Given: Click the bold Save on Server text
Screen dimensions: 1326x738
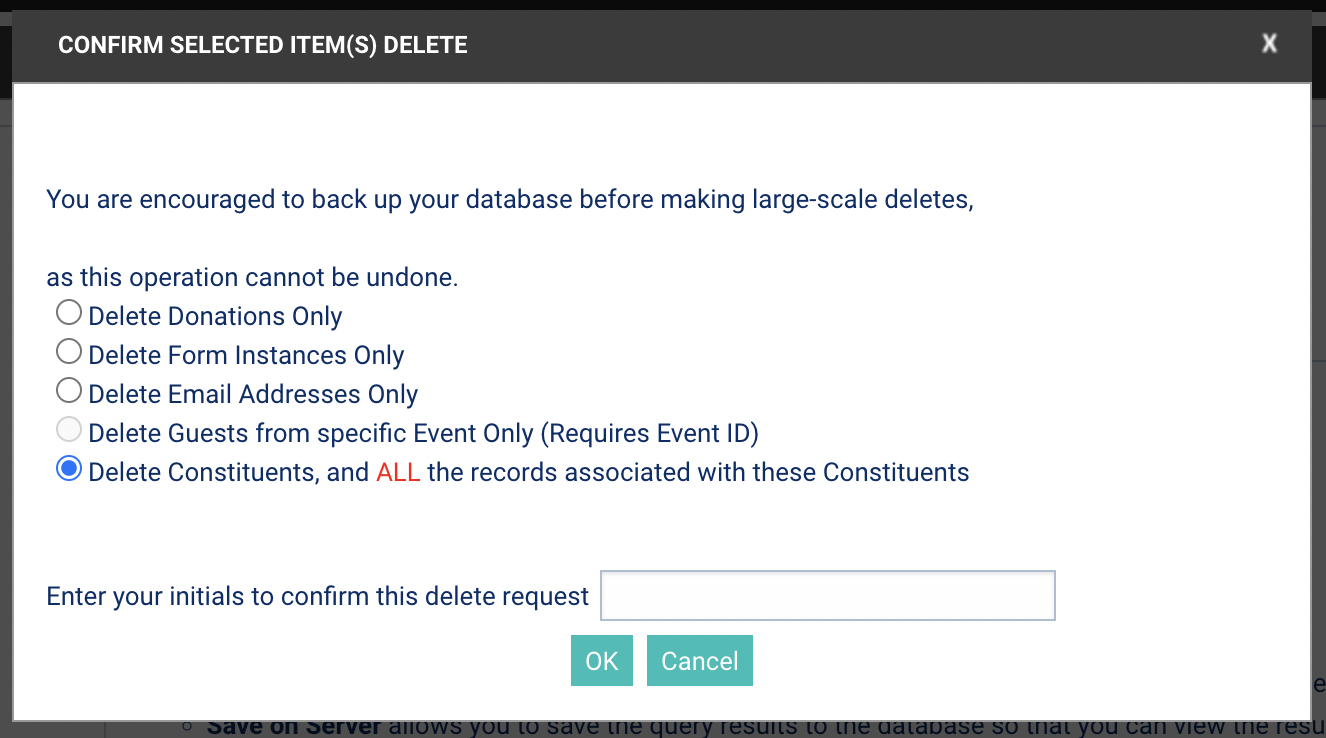Looking at the screenshot, I should (x=294, y=727).
